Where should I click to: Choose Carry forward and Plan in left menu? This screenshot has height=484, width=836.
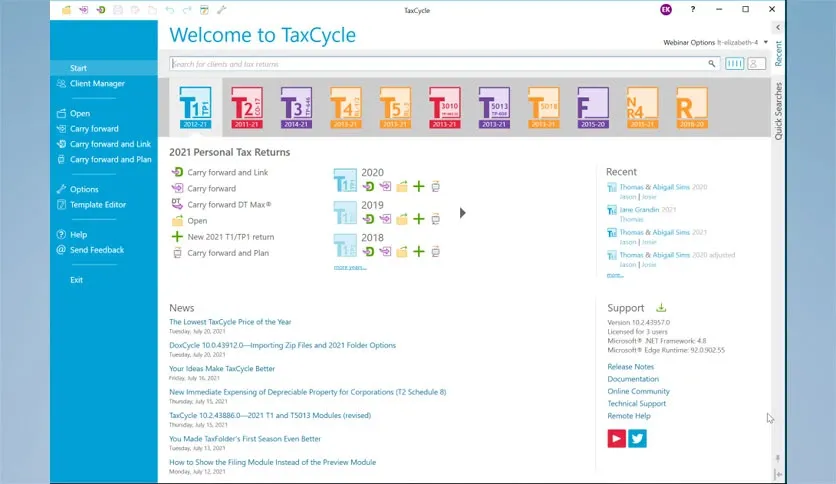[x=103, y=159]
